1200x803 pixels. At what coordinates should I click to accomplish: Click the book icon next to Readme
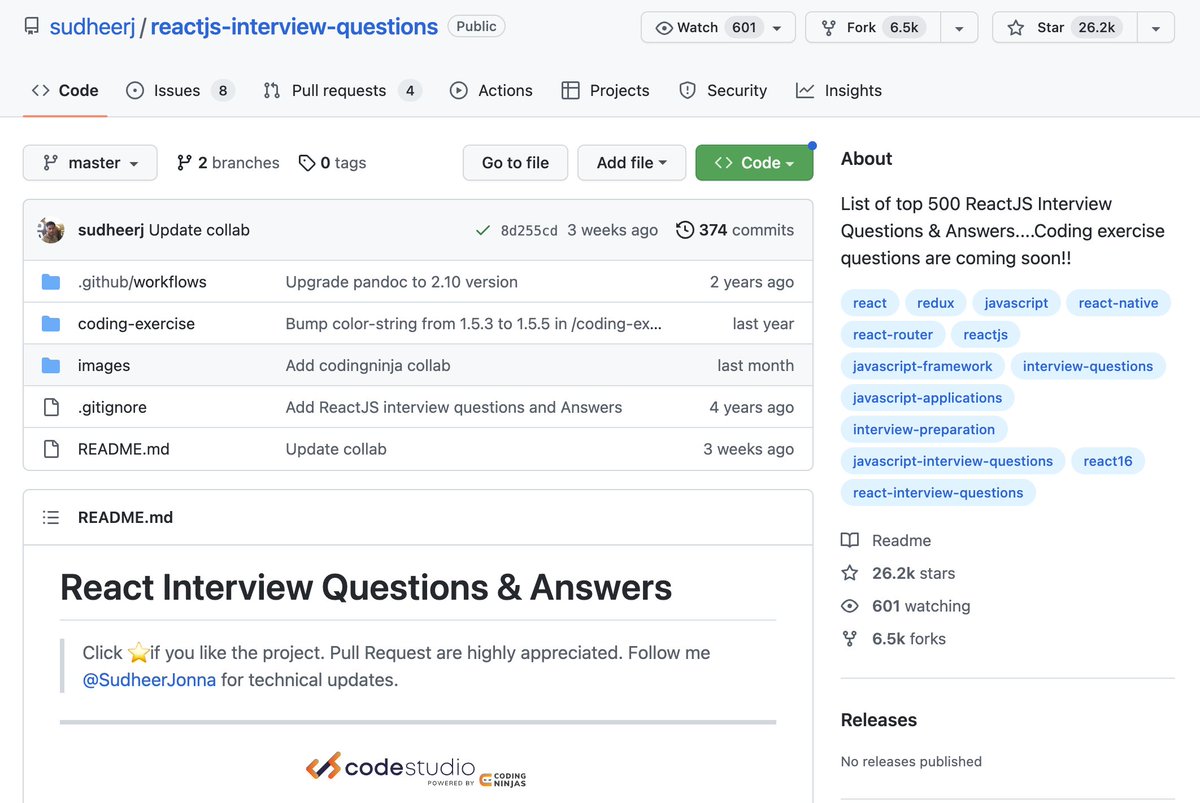(x=850, y=540)
